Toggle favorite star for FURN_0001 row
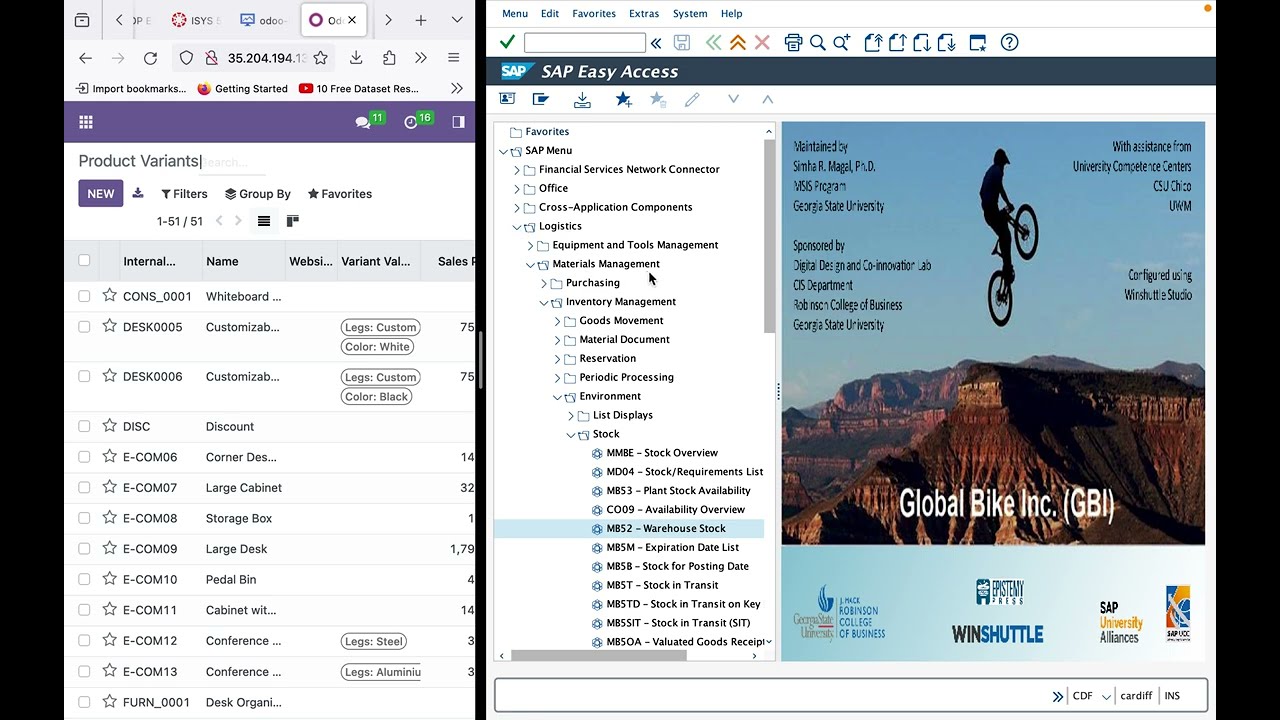The height and width of the screenshot is (720, 1280). 110,701
